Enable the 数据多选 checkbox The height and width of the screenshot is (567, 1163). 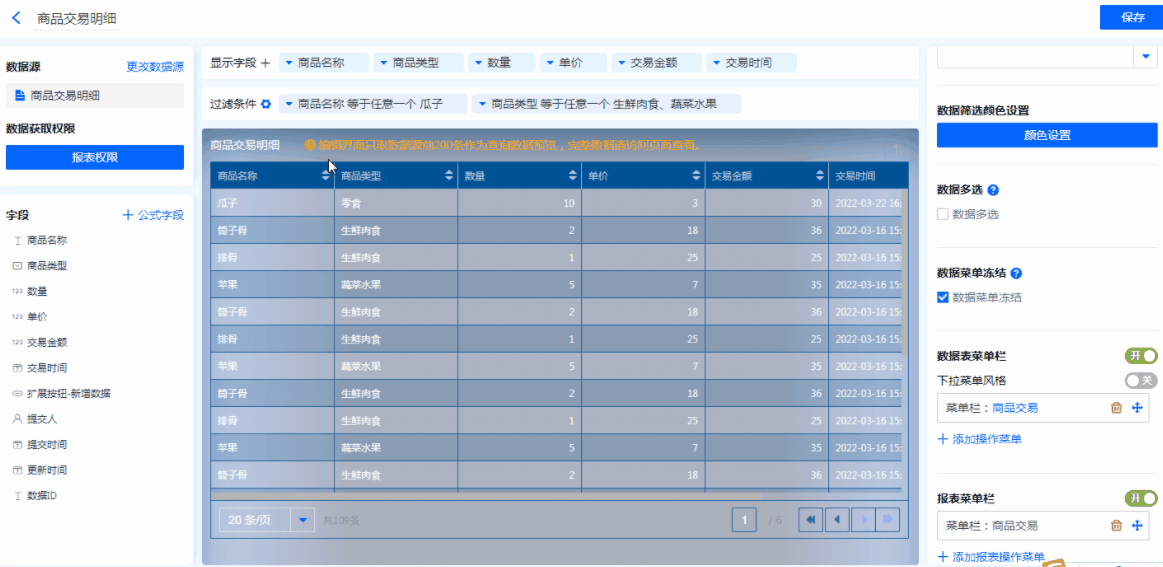(943, 214)
